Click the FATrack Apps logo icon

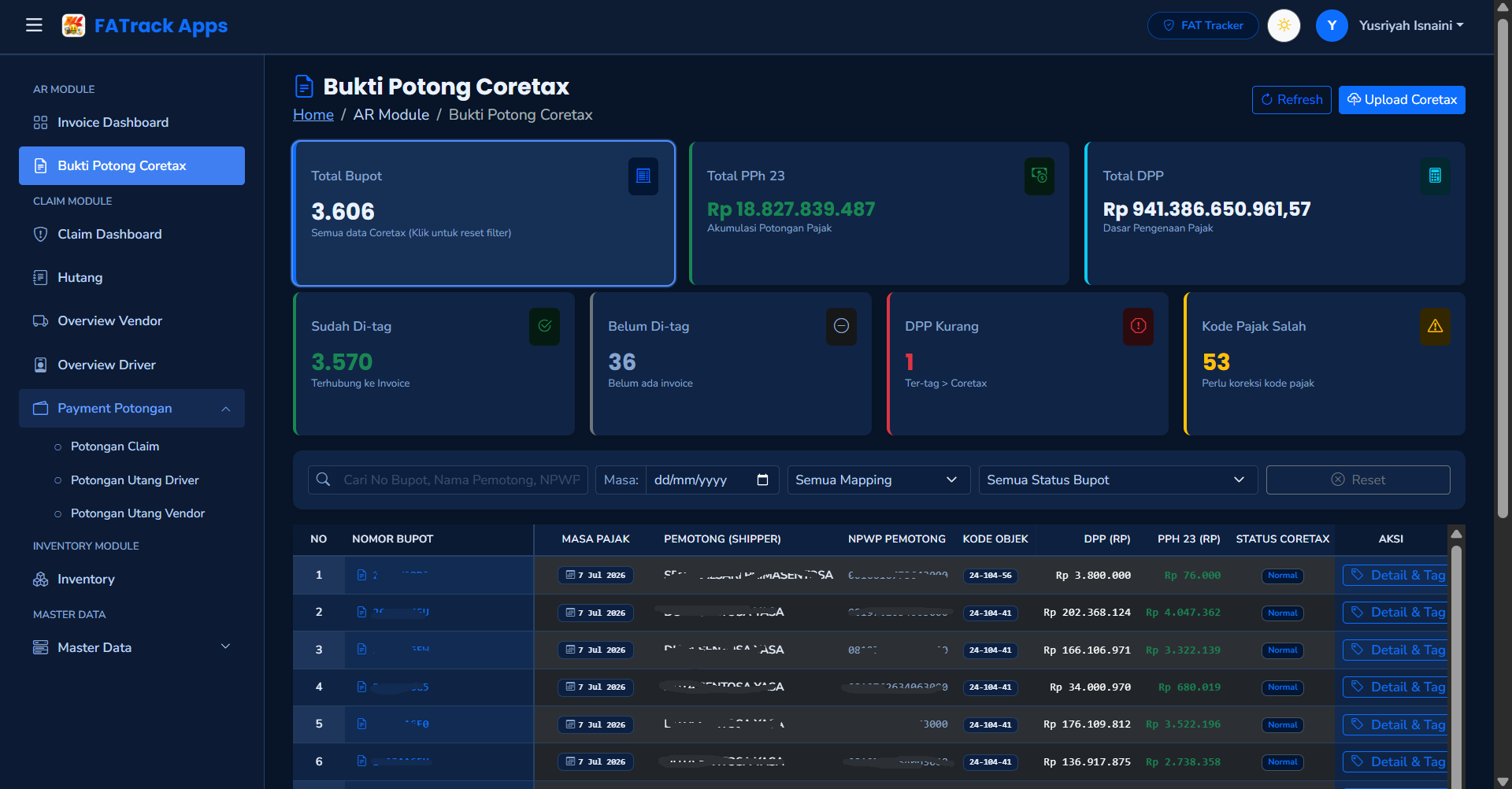point(73,25)
